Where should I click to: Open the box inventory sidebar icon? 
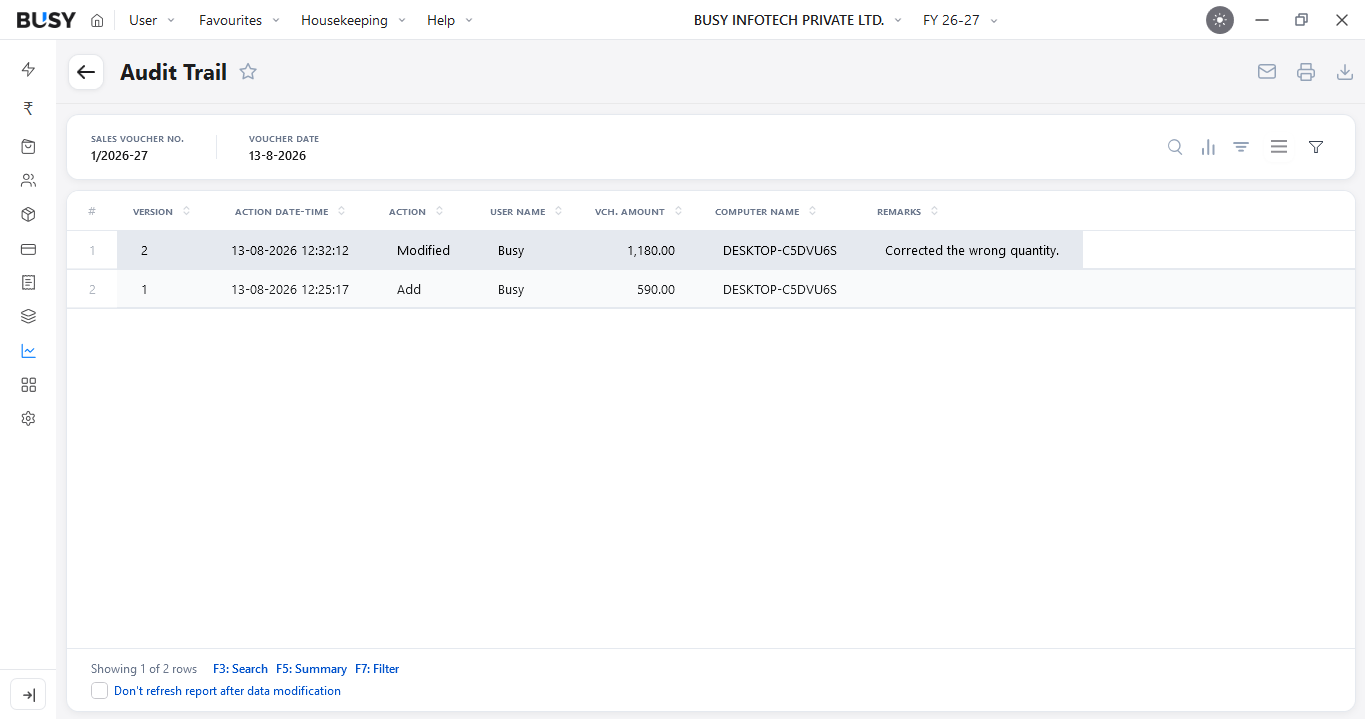coord(28,215)
